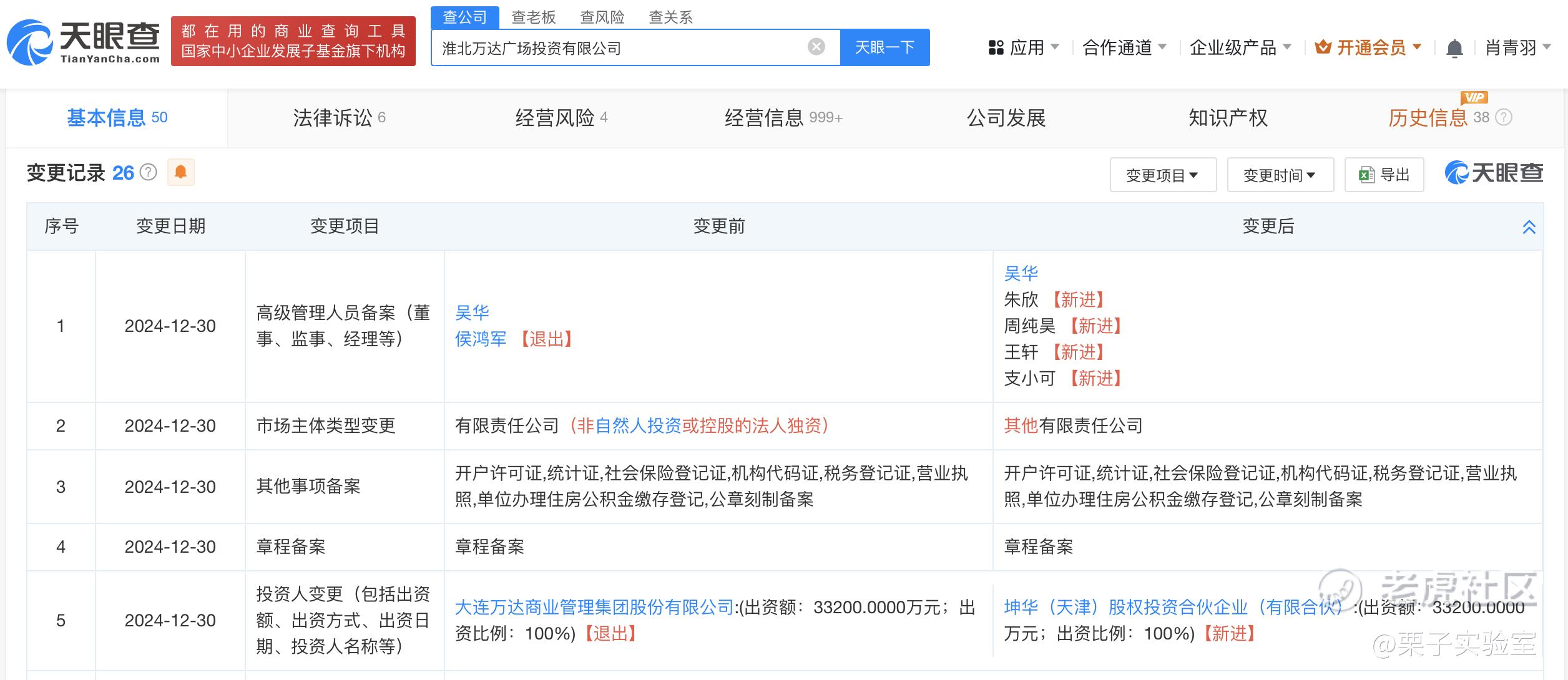Screen dimensions: 1568x680
Task: Open 侯鸿军 person link
Action: [481, 339]
